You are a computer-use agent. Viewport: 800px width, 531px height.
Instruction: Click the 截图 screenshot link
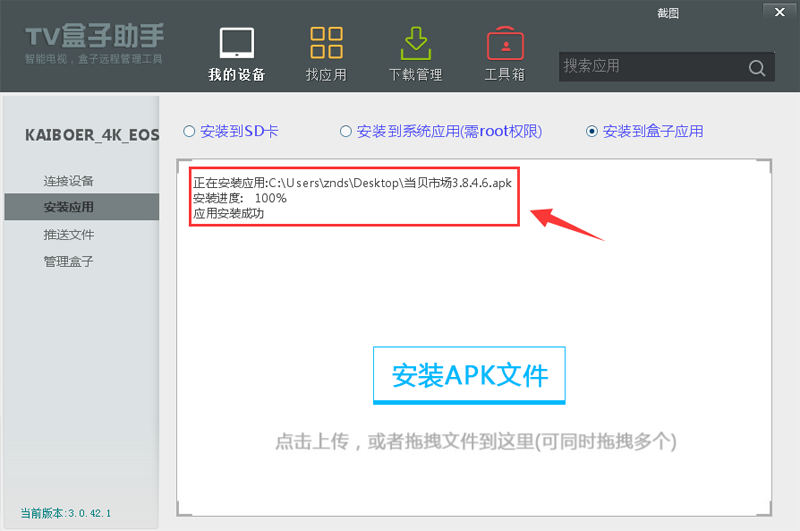click(668, 13)
